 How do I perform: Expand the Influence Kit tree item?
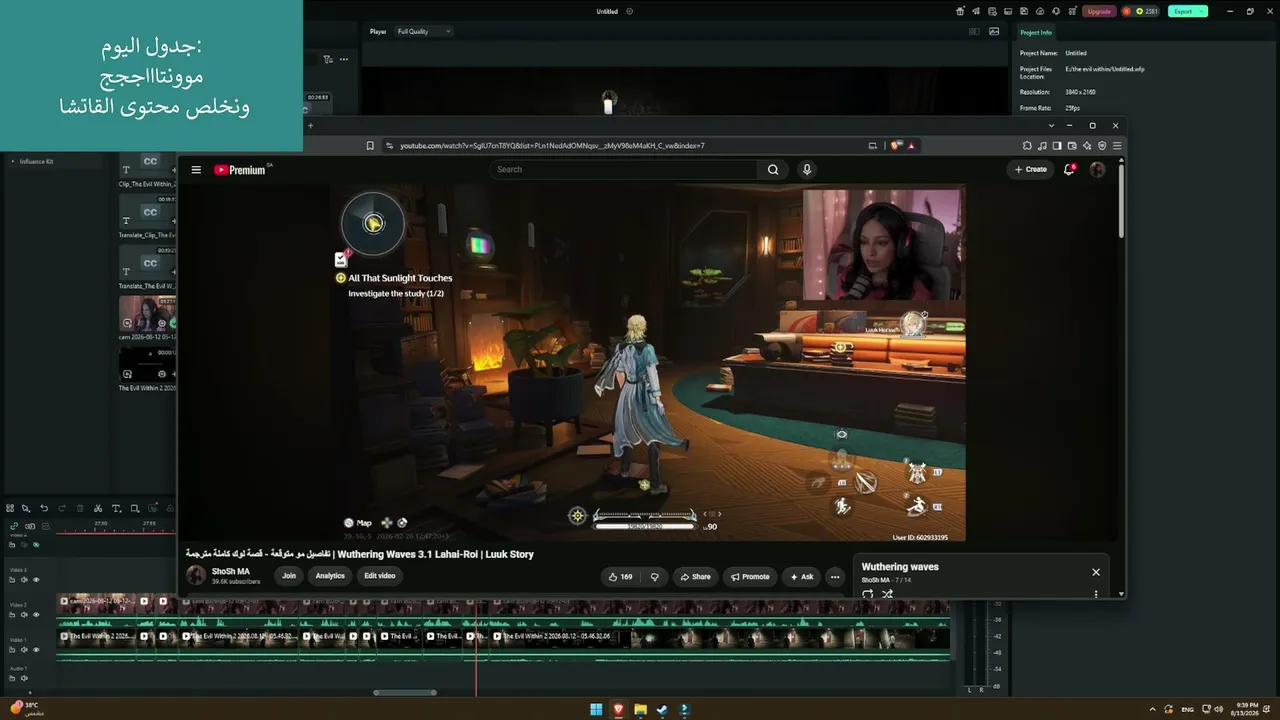click(13, 161)
